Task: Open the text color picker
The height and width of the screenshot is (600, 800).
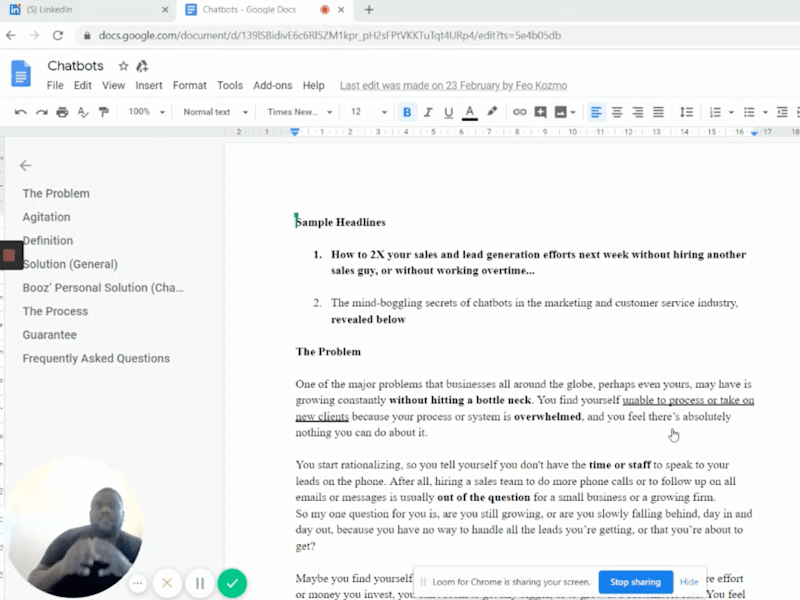Action: pos(469,112)
